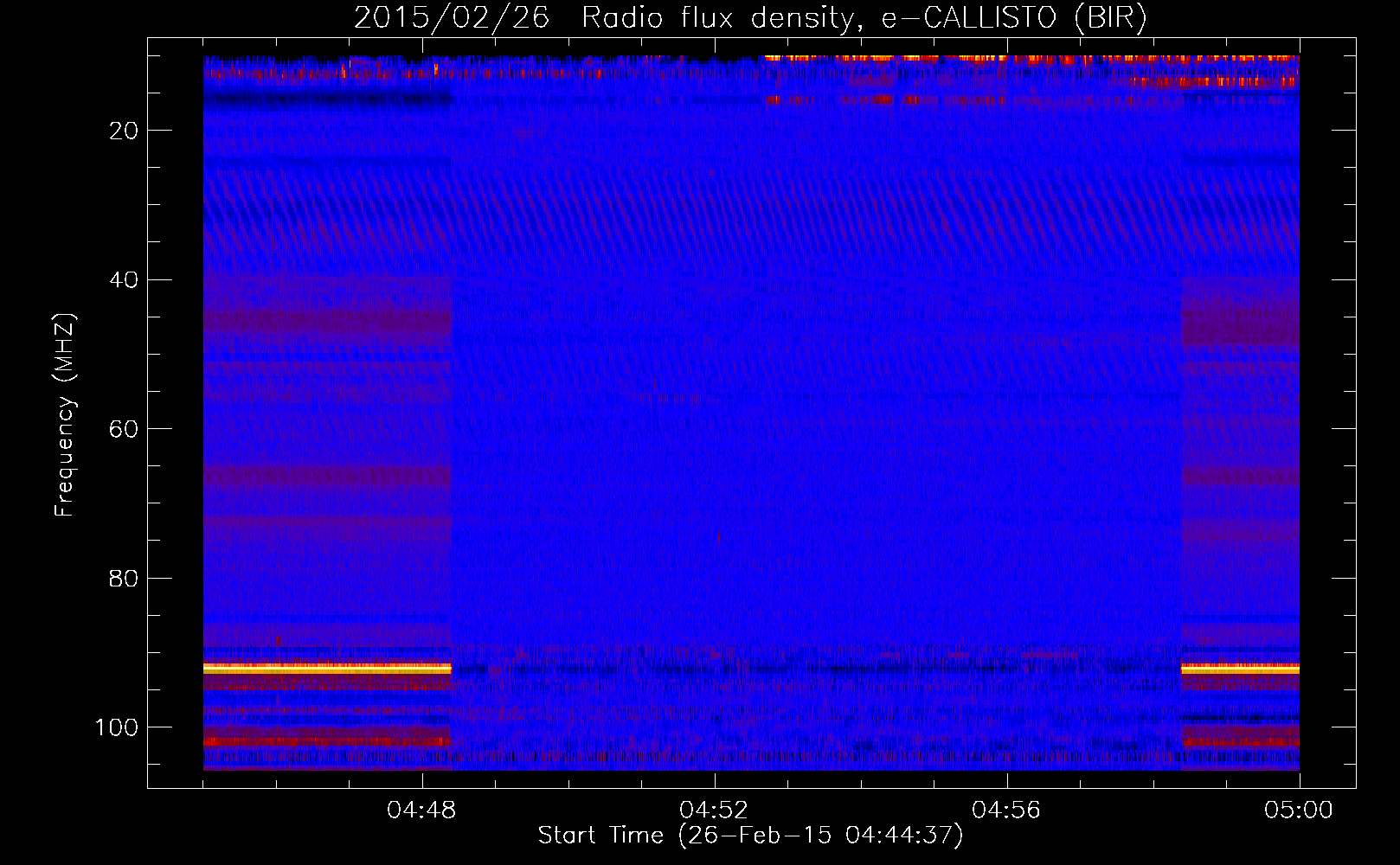Click the 100 frequency tick label
The width and height of the screenshot is (1400, 865).
[x=117, y=727]
